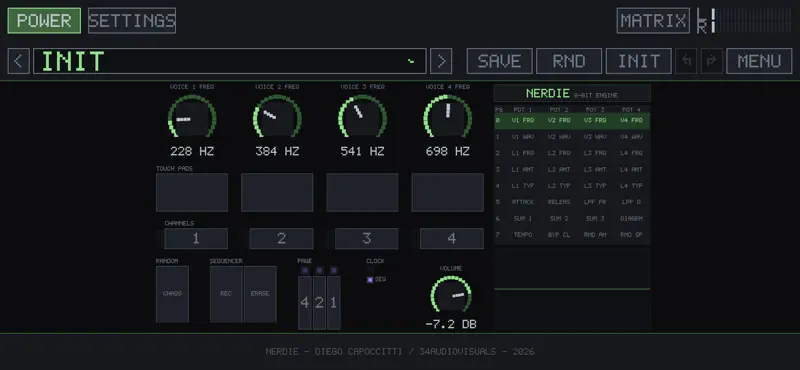Viewport: 800px width, 370px height.
Task: Select the ATTACK cell
Action: click(522, 202)
